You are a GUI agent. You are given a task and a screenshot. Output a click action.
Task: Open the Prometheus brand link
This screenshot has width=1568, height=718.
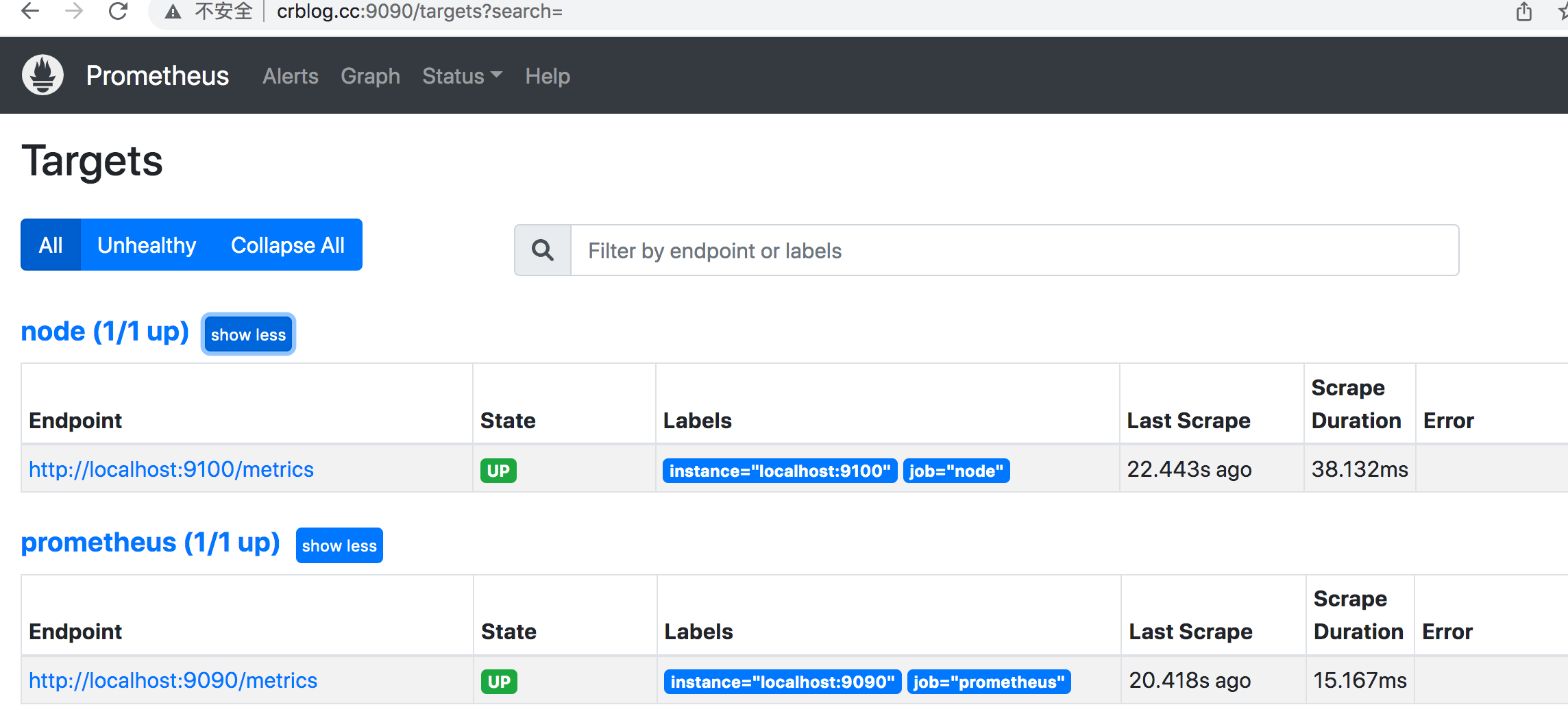tap(157, 76)
